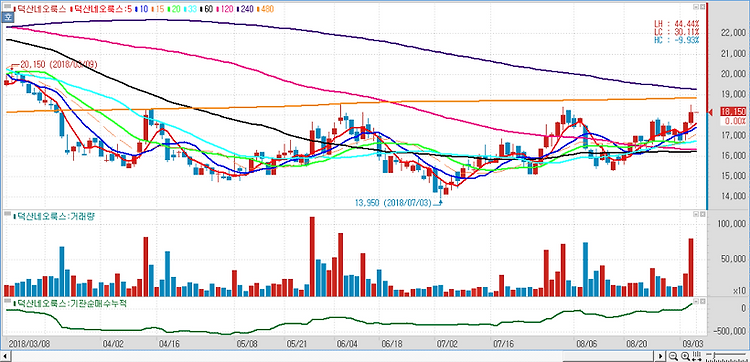The image size is (750, 362).
Task: Minimize the price chart pane
Action: tap(695, 7)
